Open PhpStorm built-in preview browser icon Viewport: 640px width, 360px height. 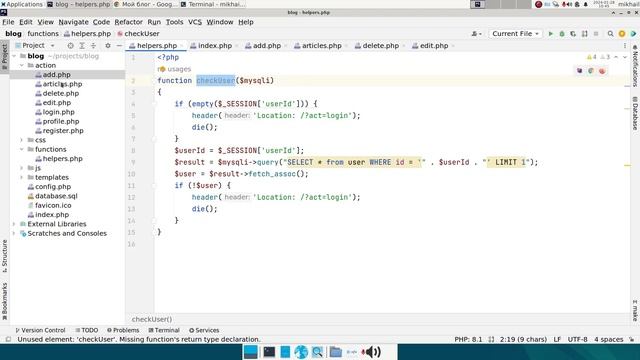click(579, 71)
